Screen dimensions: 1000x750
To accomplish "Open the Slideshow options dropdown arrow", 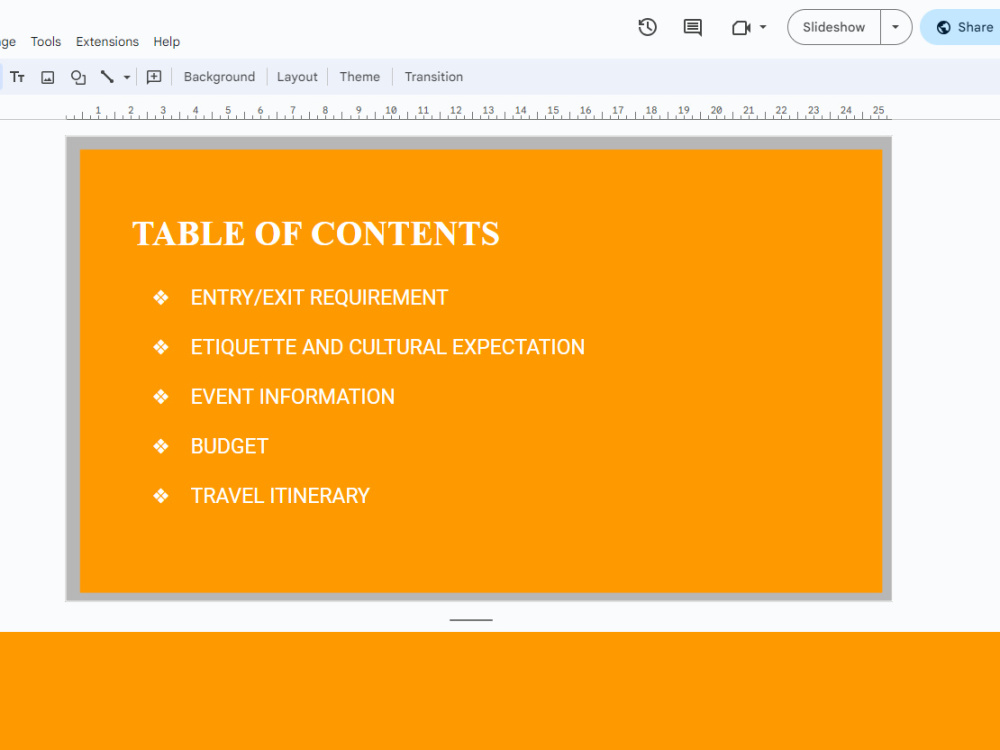I will 895,27.
